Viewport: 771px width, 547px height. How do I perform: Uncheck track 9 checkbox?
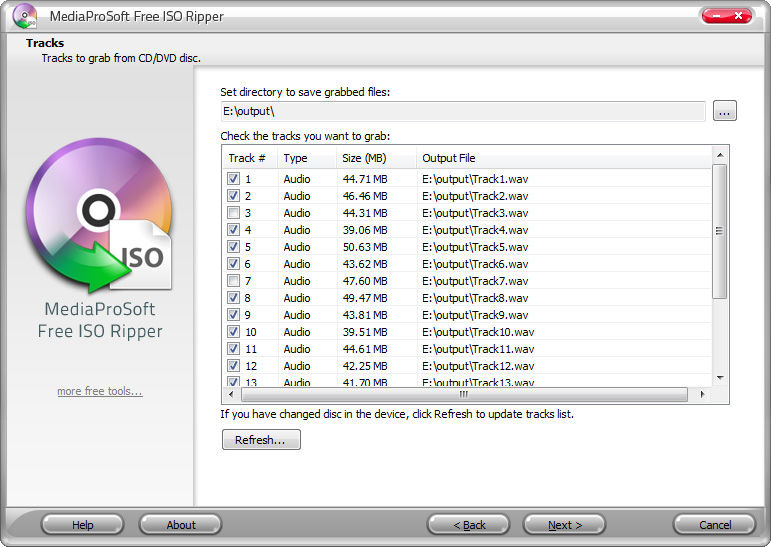[x=234, y=315]
